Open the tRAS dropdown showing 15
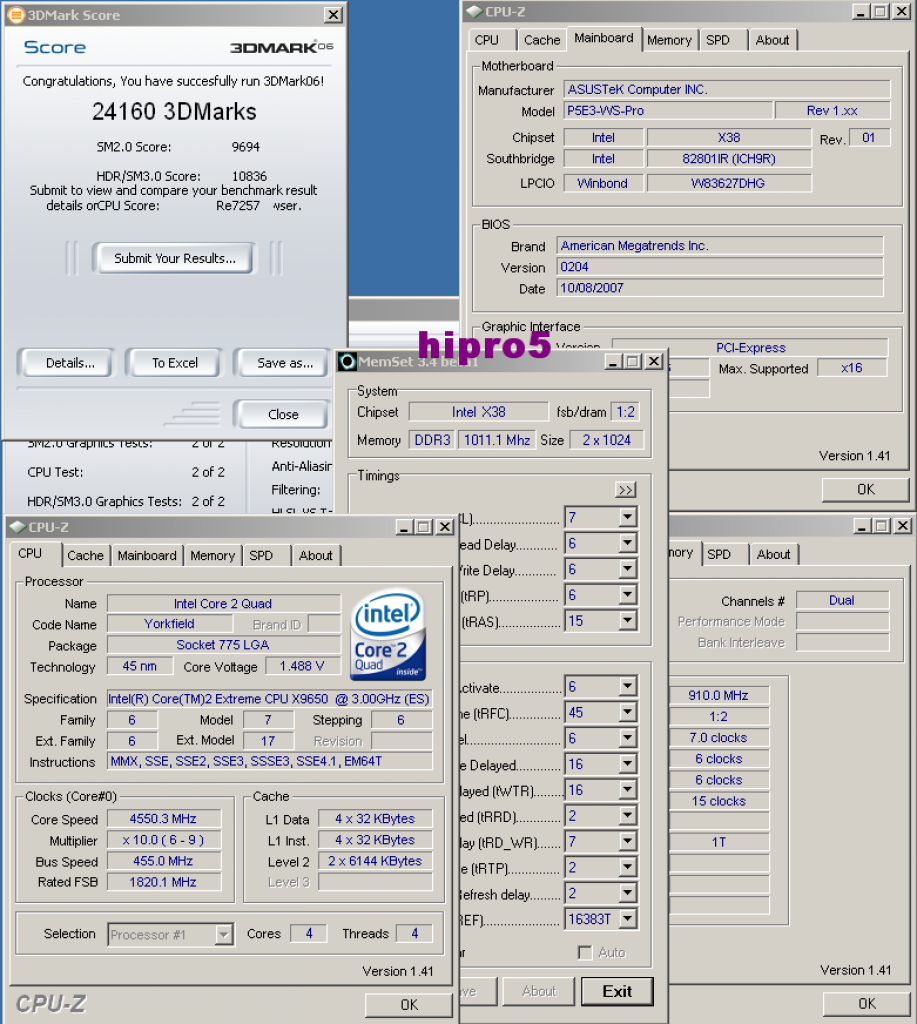 point(627,620)
